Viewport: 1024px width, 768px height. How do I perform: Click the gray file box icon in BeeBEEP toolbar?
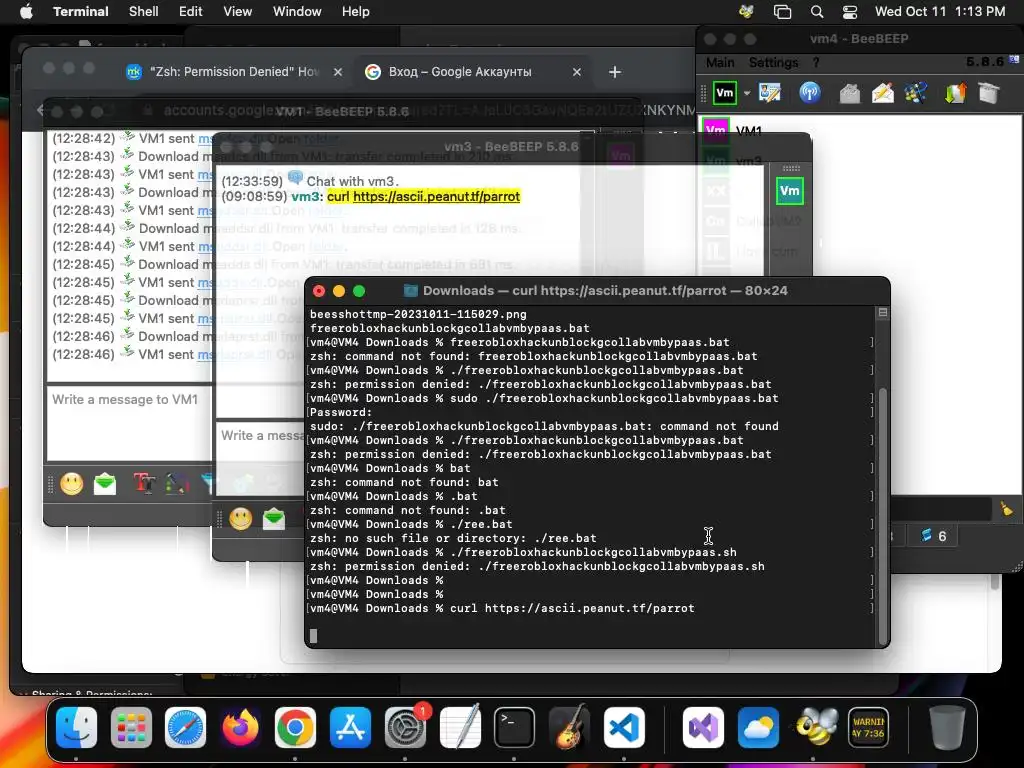click(989, 93)
